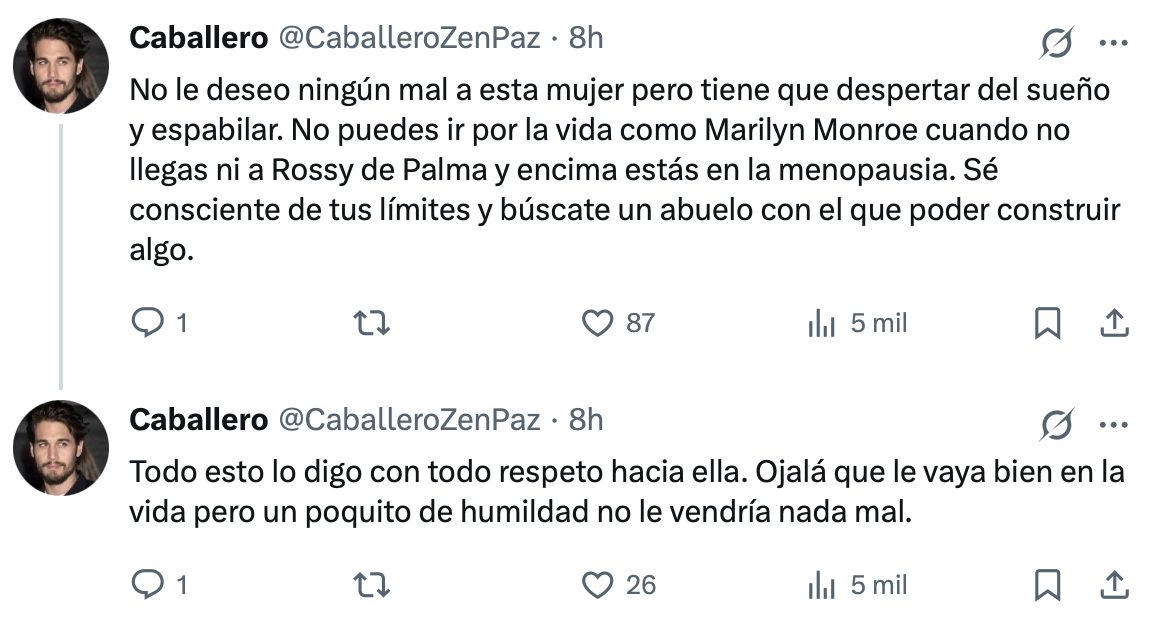The height and width of the screenshot is (626, 1158).
Task: View analytics of first tweet (5 mil)
Action: pyautogui.click(x=857, y=323)
